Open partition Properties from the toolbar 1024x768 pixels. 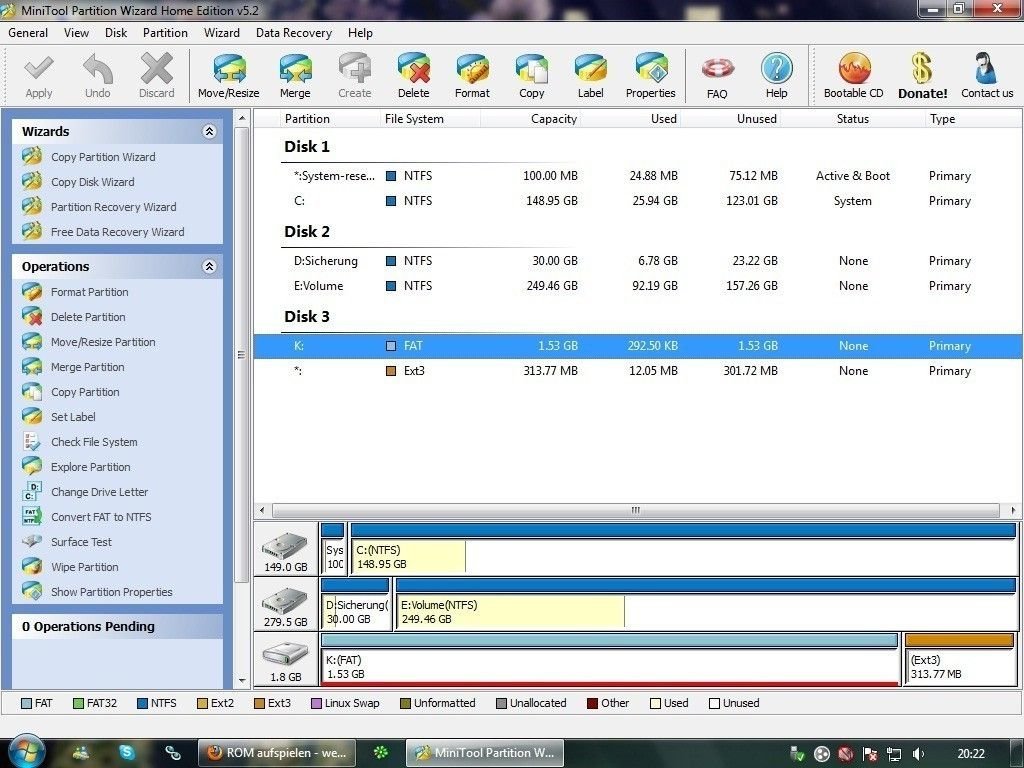(650, 76)
